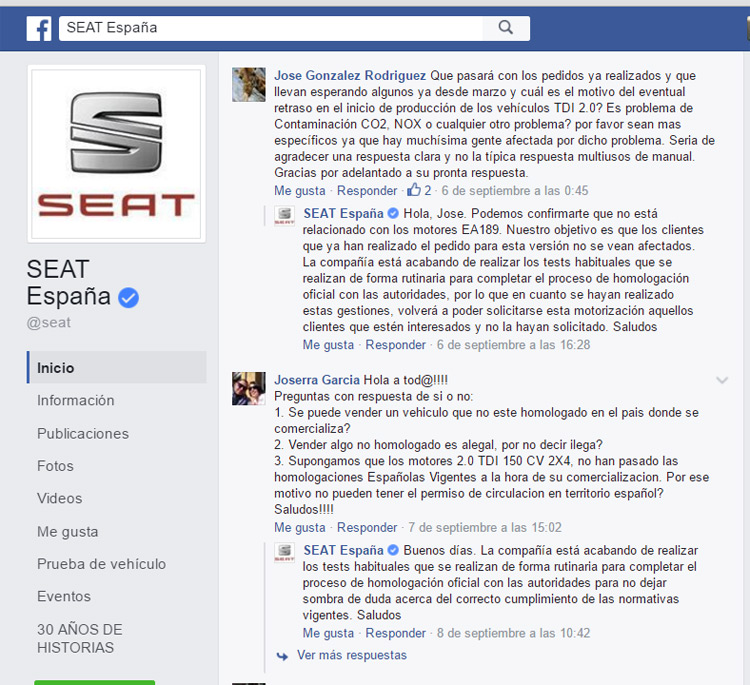Open Joserra Garcia's profile picture
This screenshot has width=750, height=685.
click(x=249, y=388)
